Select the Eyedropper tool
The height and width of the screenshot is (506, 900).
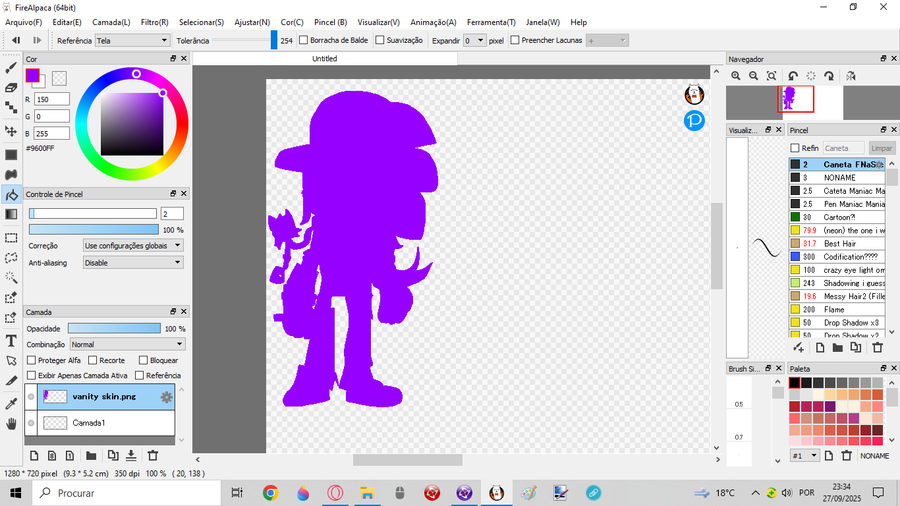point(11,404)
